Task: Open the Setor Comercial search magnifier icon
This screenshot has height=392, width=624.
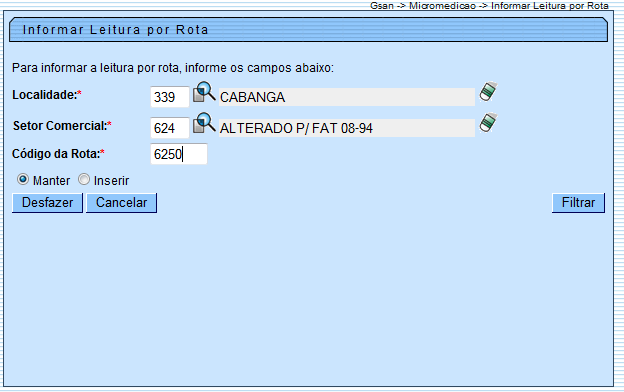Action: pos(204,123)
